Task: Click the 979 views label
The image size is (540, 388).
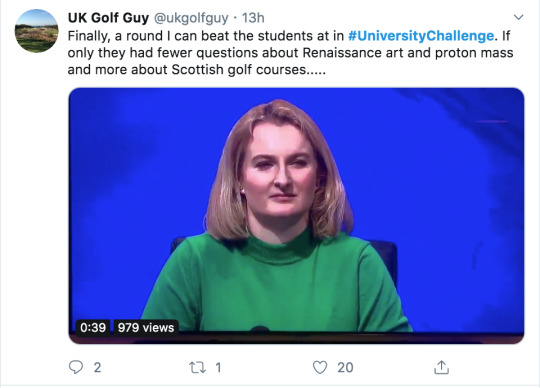Action: (x=146, y=327)
